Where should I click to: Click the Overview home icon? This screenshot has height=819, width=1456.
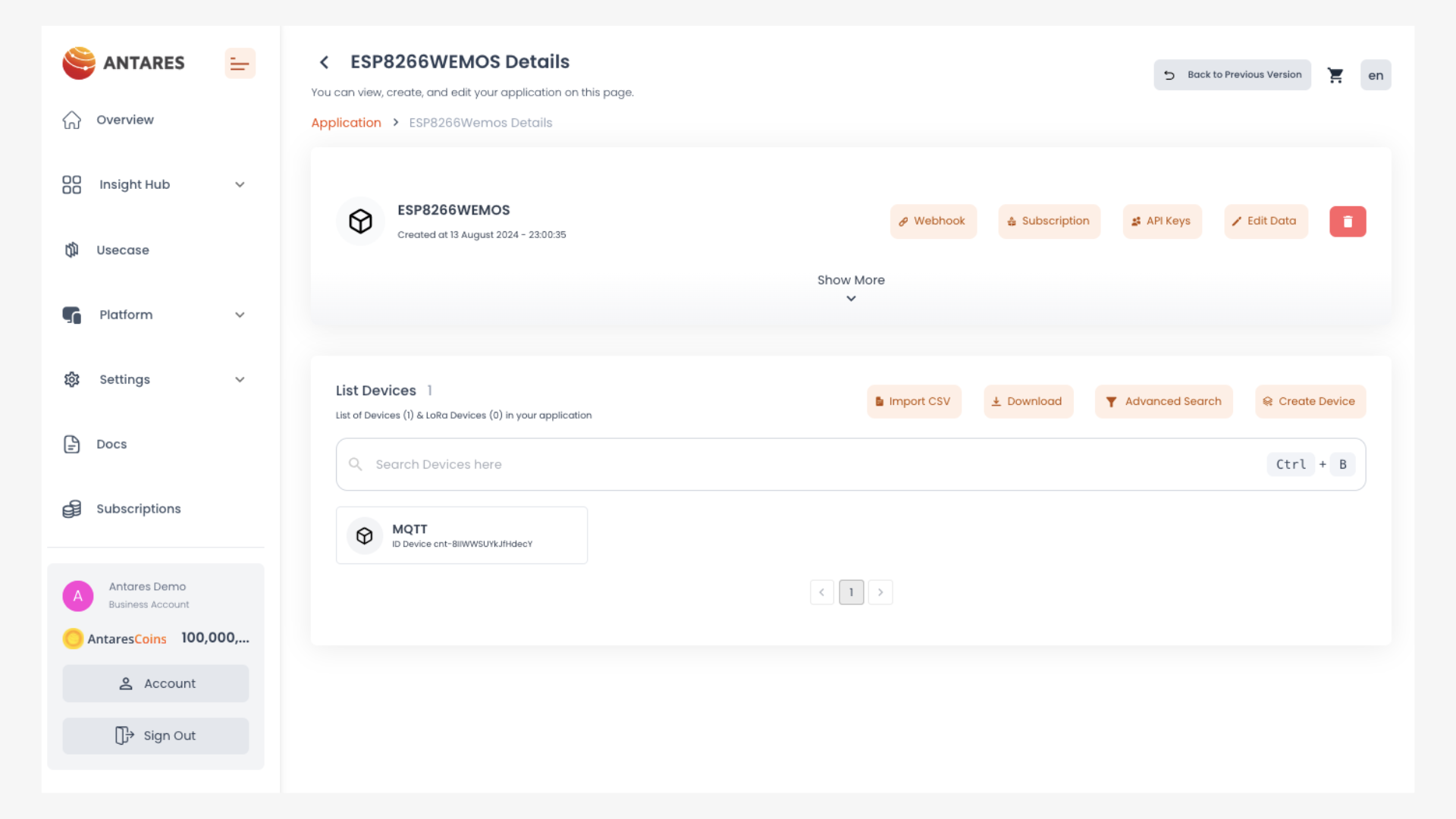(72, 120)
